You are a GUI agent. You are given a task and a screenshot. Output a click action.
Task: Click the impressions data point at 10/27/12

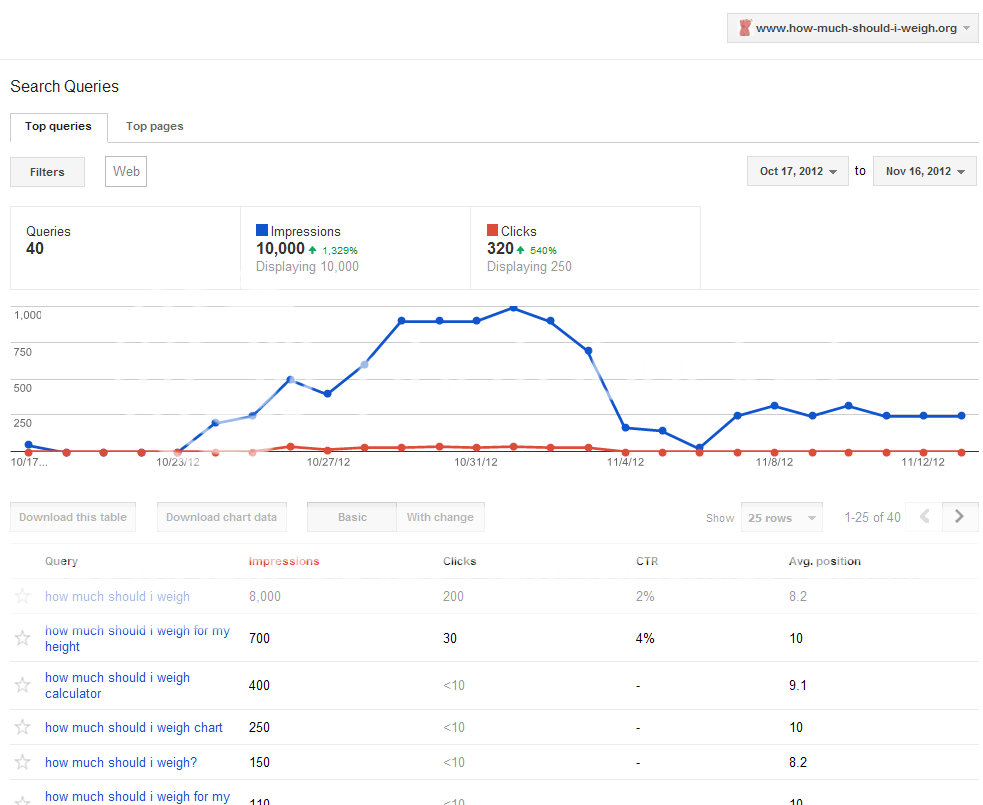(x=327, y=394)
